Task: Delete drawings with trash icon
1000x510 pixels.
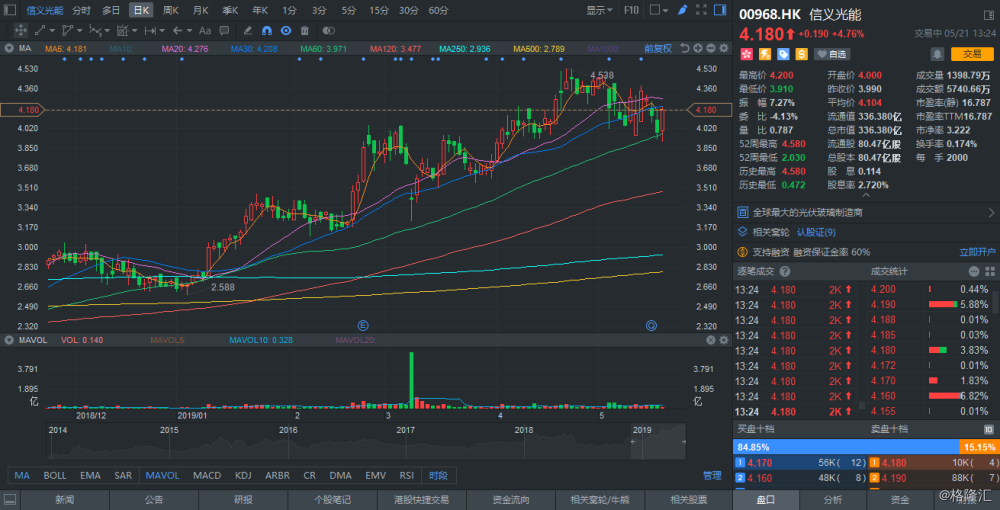Action: pos(305,30)
